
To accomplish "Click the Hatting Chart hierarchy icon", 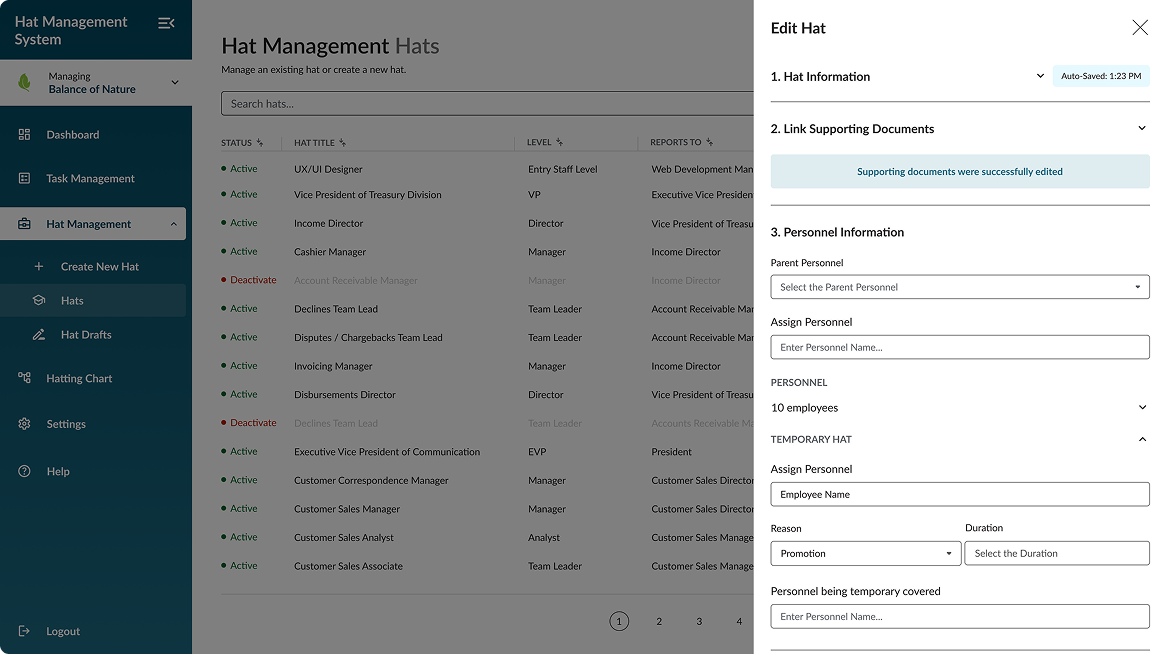I will (25, 378).
